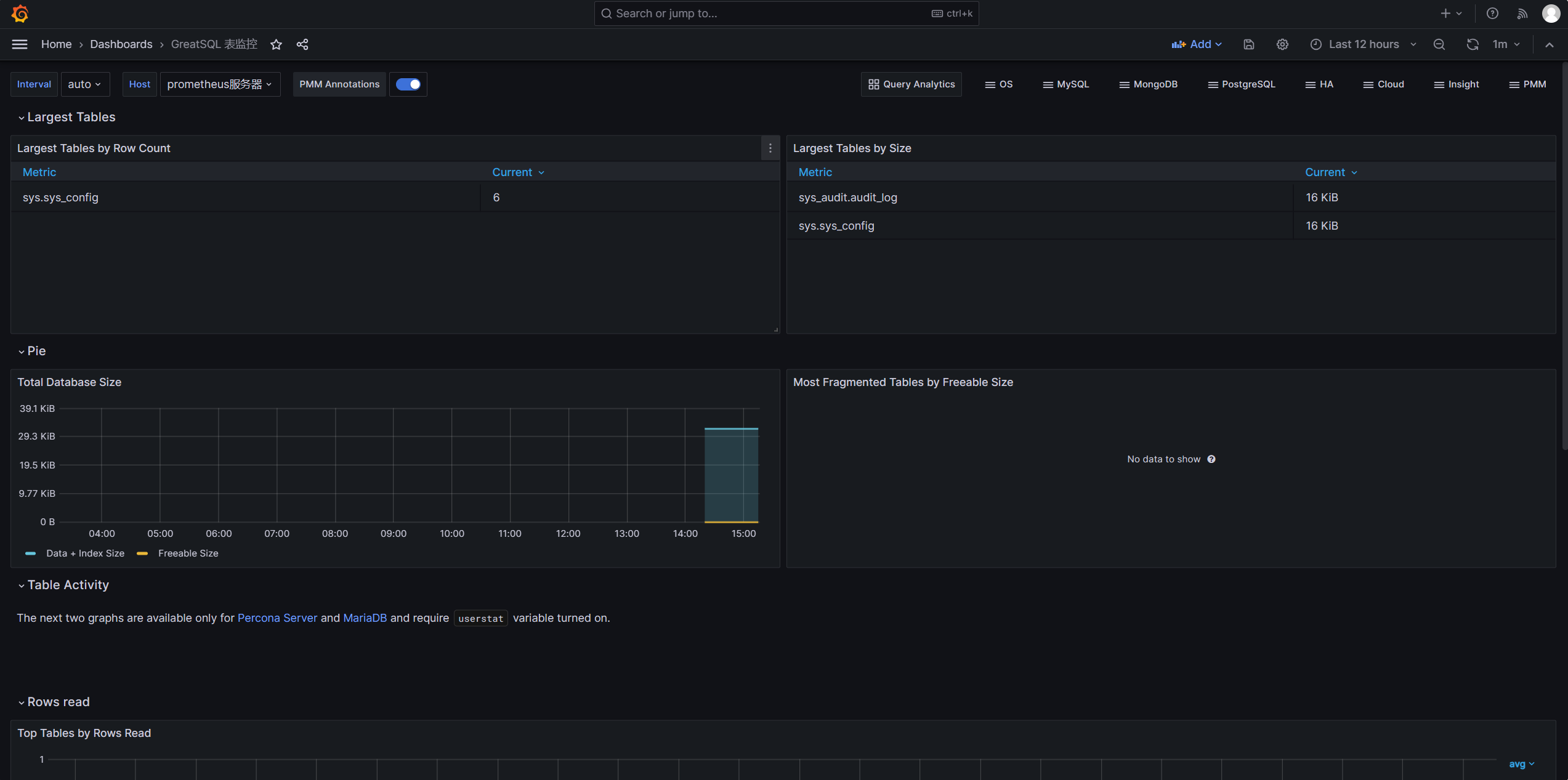Image resolution: width=1568 pixels, height=780 pixels.
Task: Star this dashboard as favorite
Action: coord(276,44)
